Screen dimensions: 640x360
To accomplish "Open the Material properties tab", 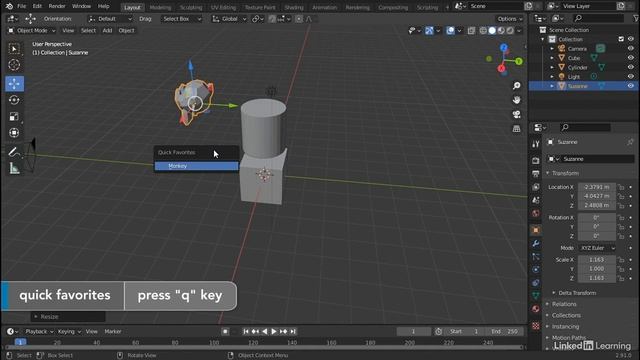I will click(536, 309).
